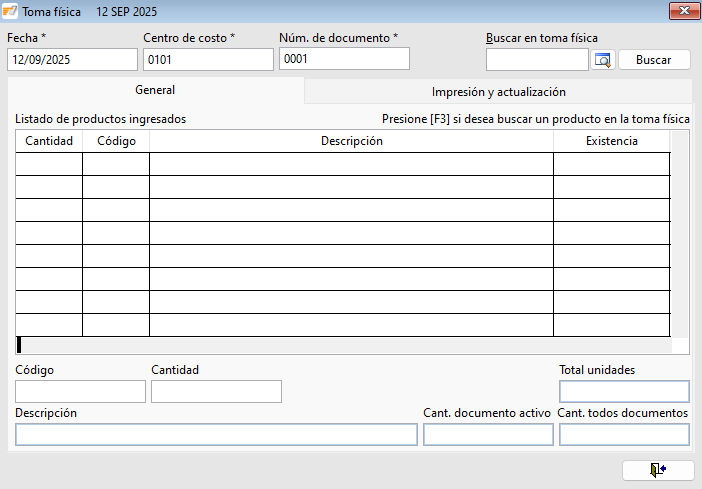Click the search lookup icon beside Buscar field
702x489 pixels.
[602, 60]
